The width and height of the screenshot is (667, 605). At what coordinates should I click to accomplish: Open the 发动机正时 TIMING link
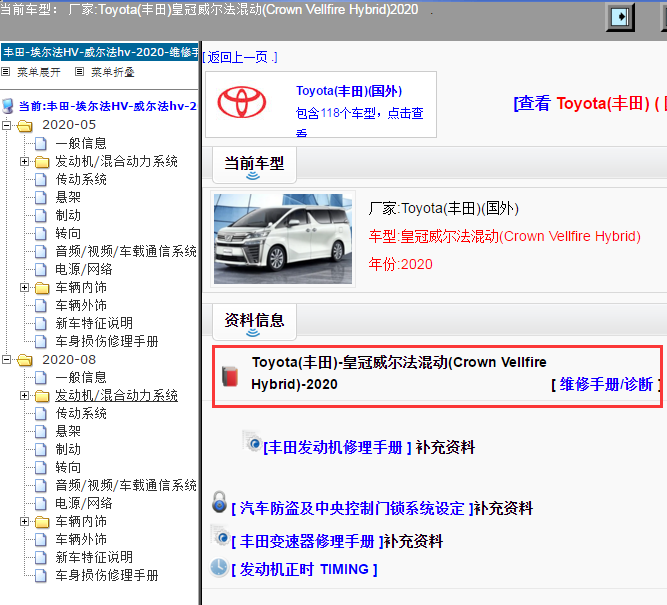click(x=305, y=569)
